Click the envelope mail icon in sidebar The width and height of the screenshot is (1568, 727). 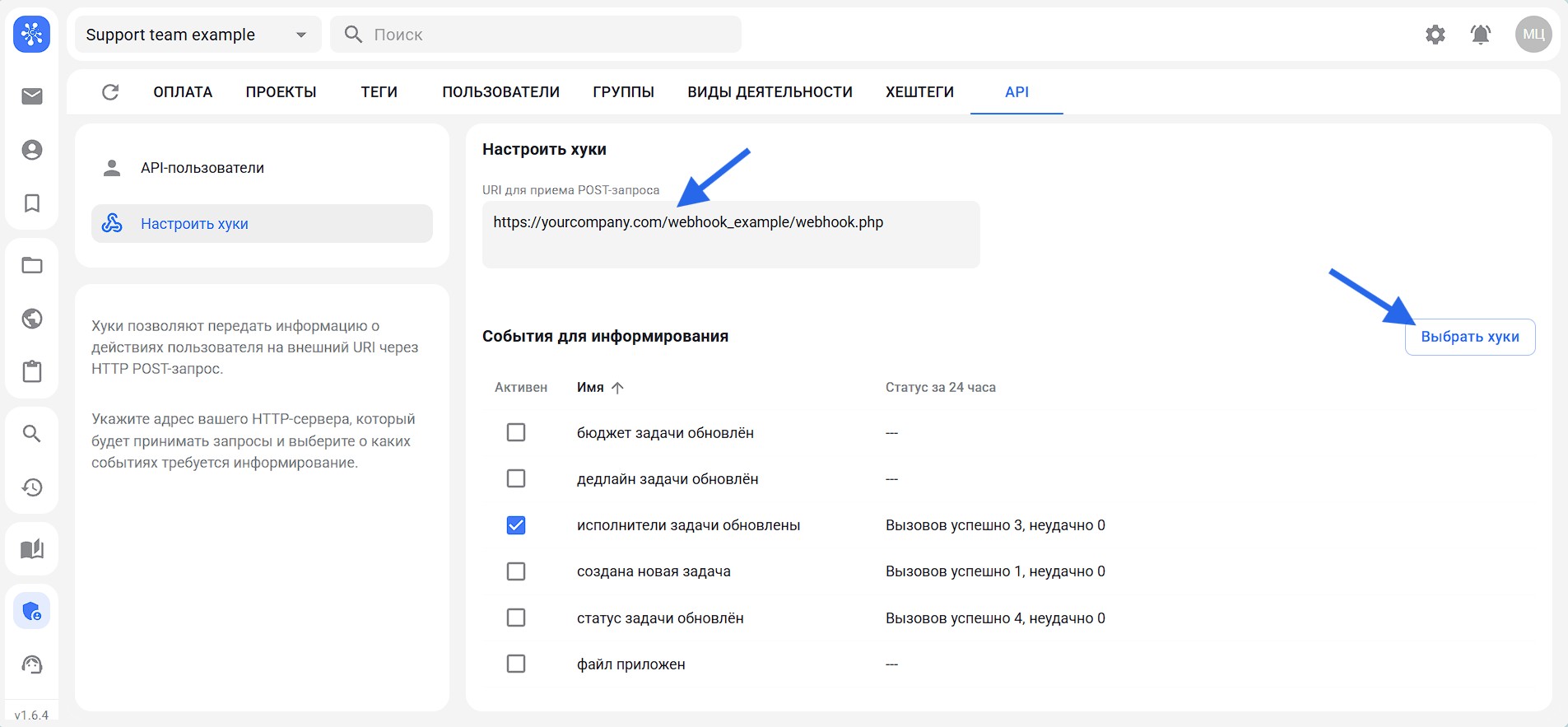point(32,96)
